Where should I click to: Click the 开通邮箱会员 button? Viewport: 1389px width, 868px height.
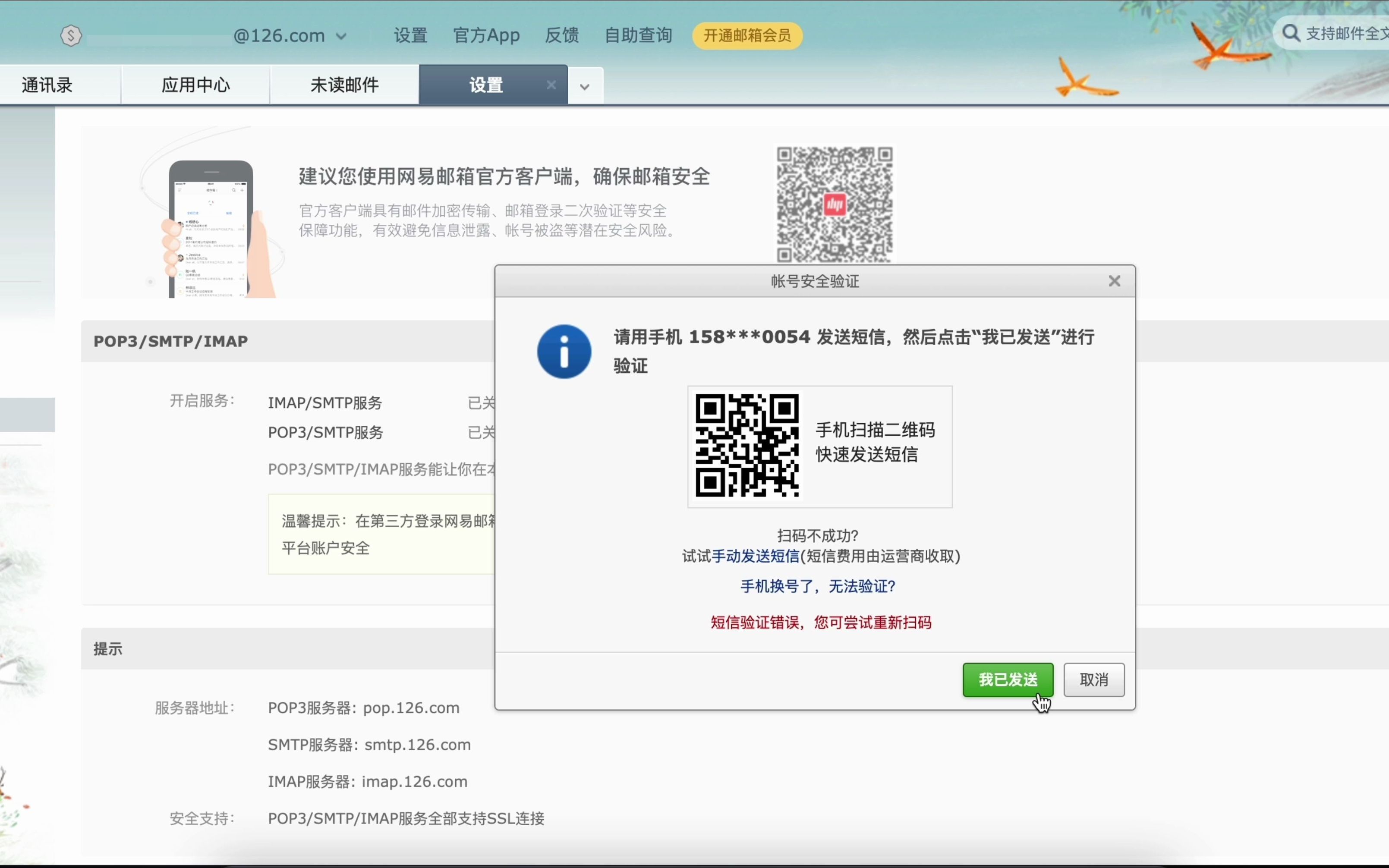pyautogui.click(x=747, y=36)
